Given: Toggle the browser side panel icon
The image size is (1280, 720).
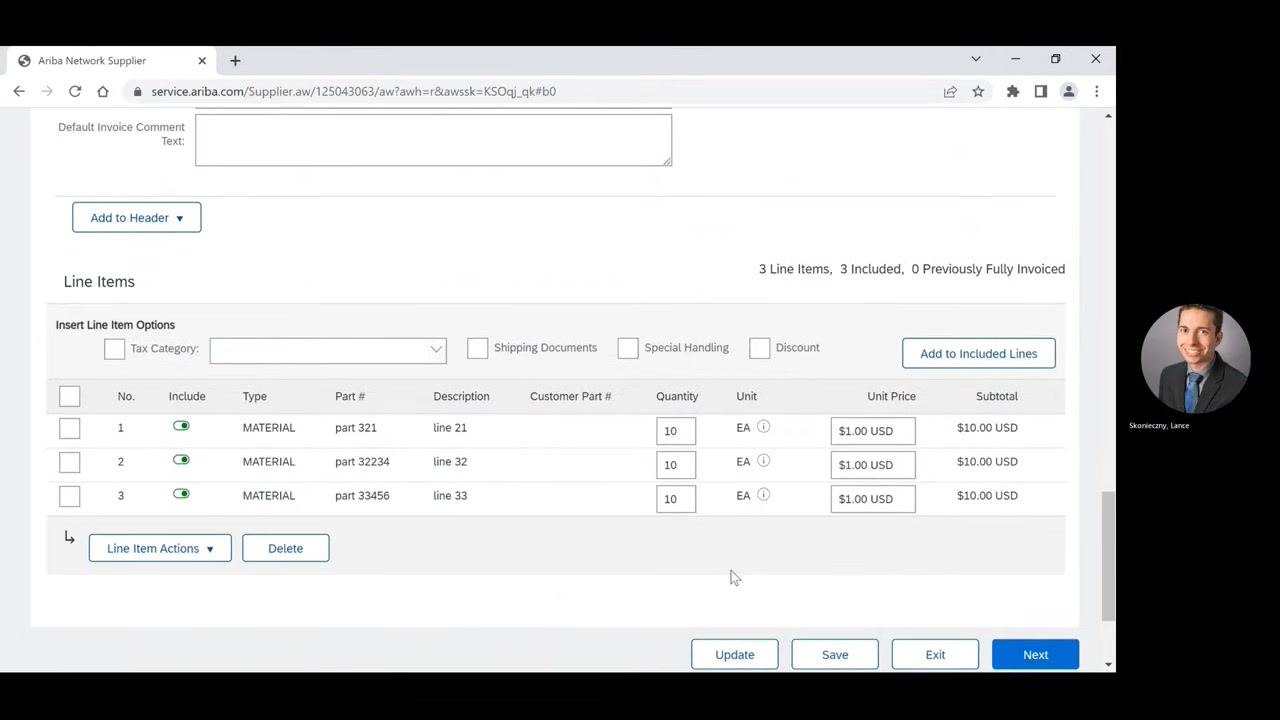Looking at the screenshot, I should (1041, 91).
